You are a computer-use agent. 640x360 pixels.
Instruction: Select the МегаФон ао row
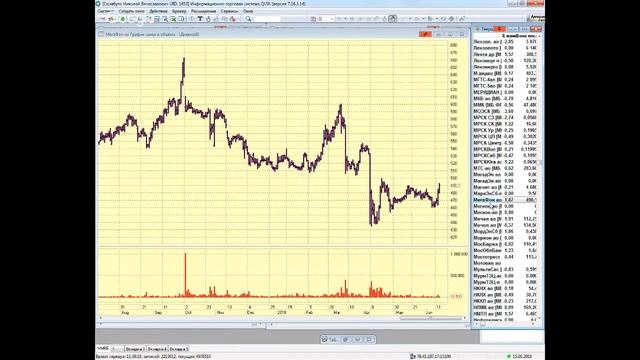pyautogui.click(x=506, y=200)
